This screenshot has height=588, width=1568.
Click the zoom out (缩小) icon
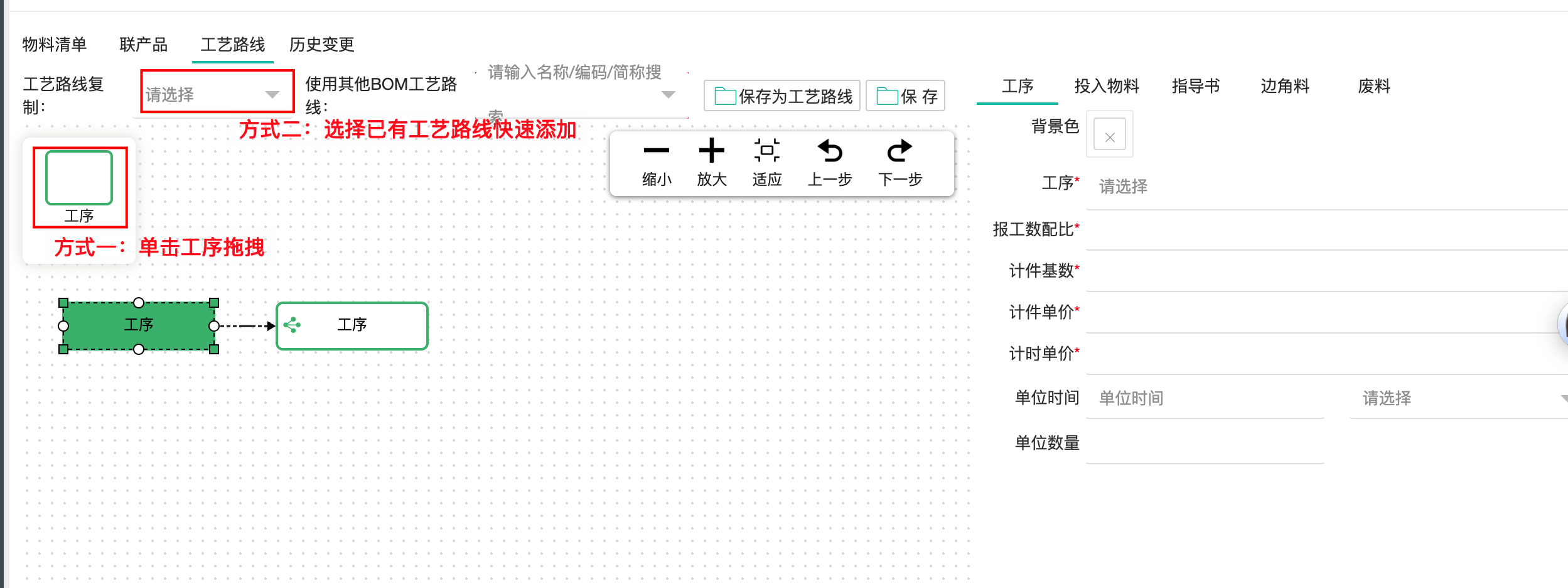pyautogui.click(x=656, y=151)
